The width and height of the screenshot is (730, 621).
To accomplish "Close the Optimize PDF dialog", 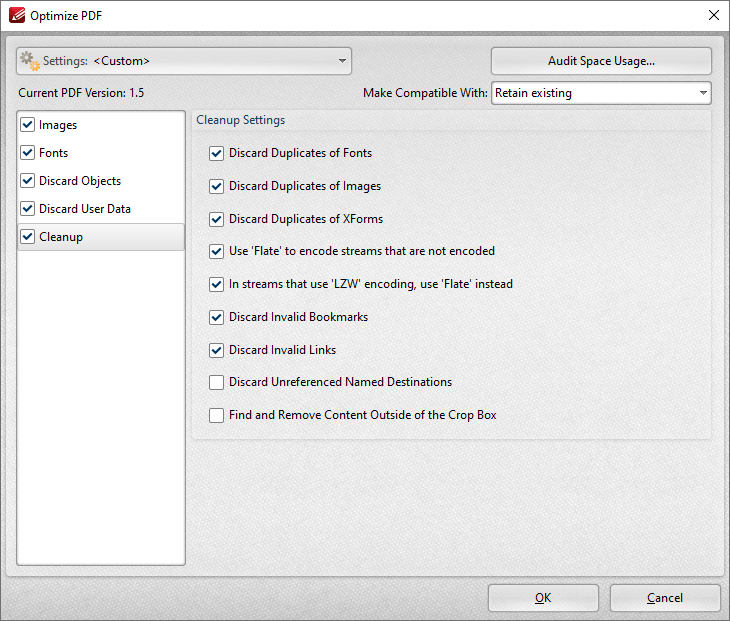I will 713,15.
